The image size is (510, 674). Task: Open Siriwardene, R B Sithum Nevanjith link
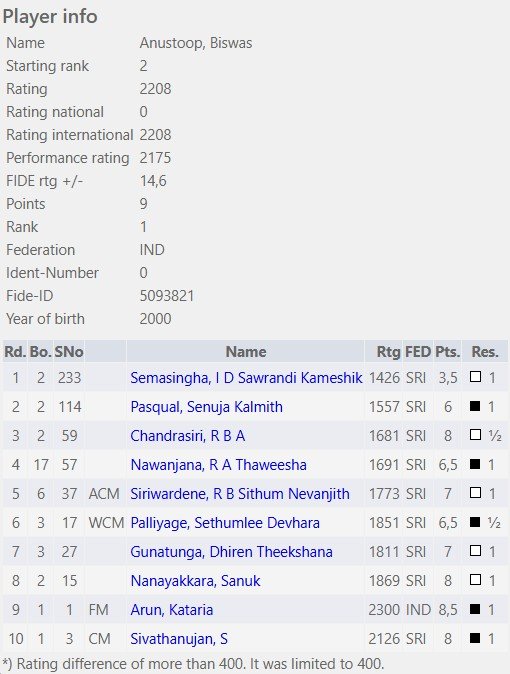[x=240, y=494]
